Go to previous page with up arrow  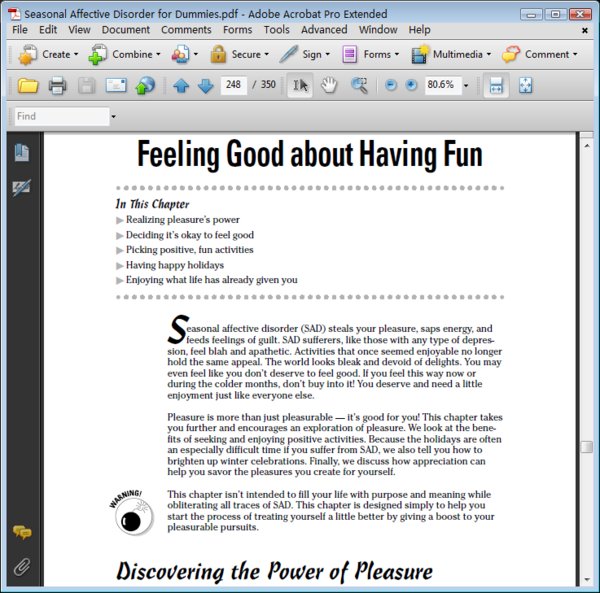(181, 85)
